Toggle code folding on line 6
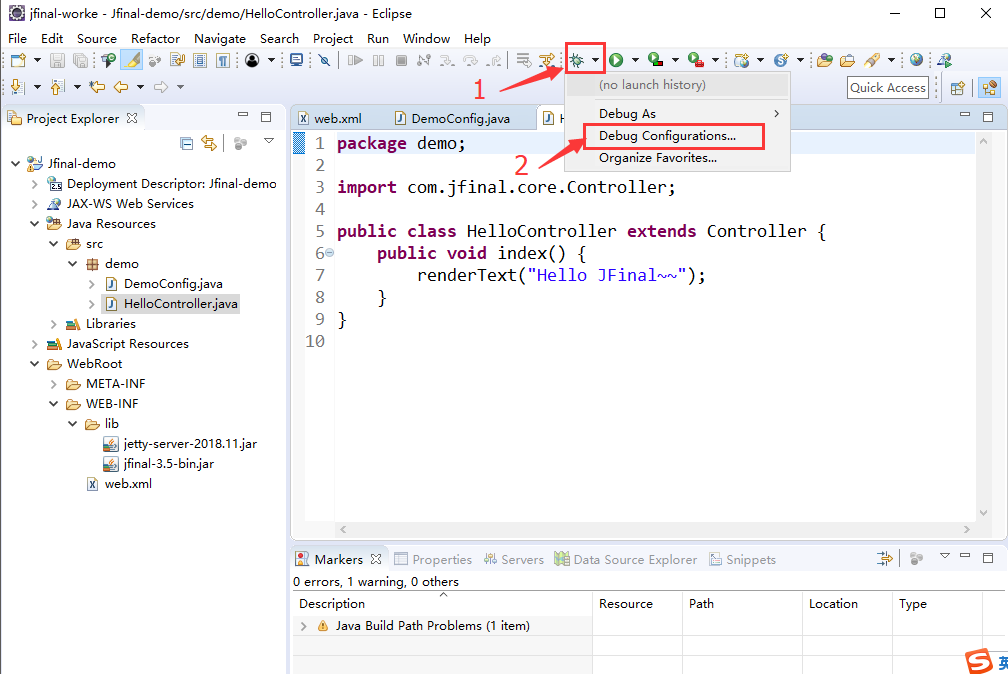Image resolution: width=1008 pixels, height=674 pixels. 329,253
